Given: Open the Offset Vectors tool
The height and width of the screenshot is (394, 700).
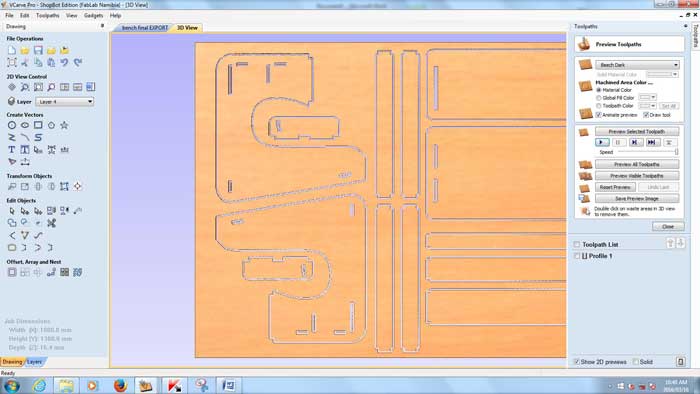Looking at the screenshot, I should [12, 272].
